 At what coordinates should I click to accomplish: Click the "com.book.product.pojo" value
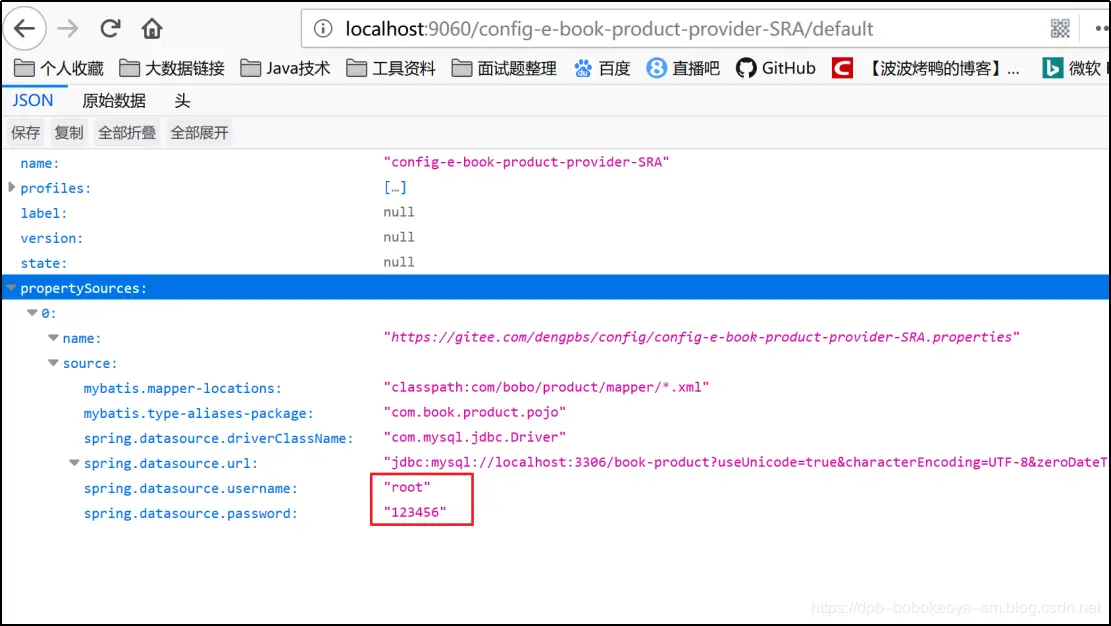point(475,412)
